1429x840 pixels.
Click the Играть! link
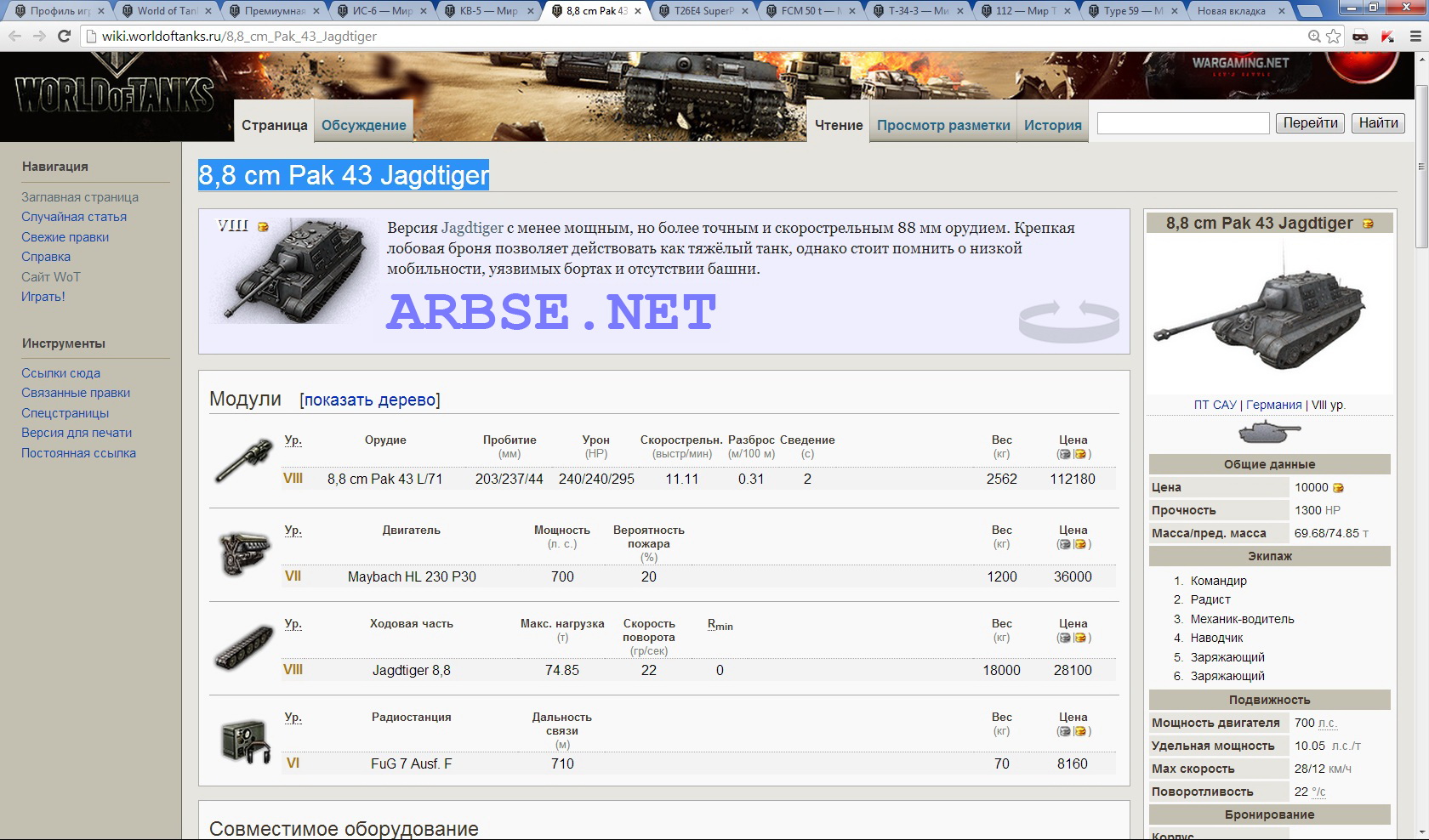point(43,297)
